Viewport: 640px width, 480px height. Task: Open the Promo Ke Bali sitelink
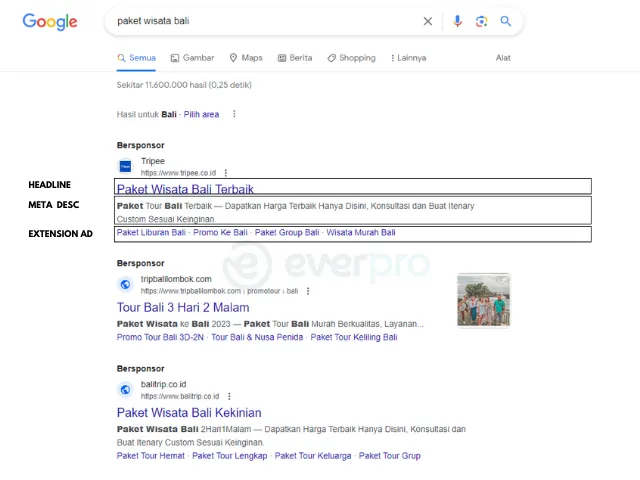click(x=220, y=232)
